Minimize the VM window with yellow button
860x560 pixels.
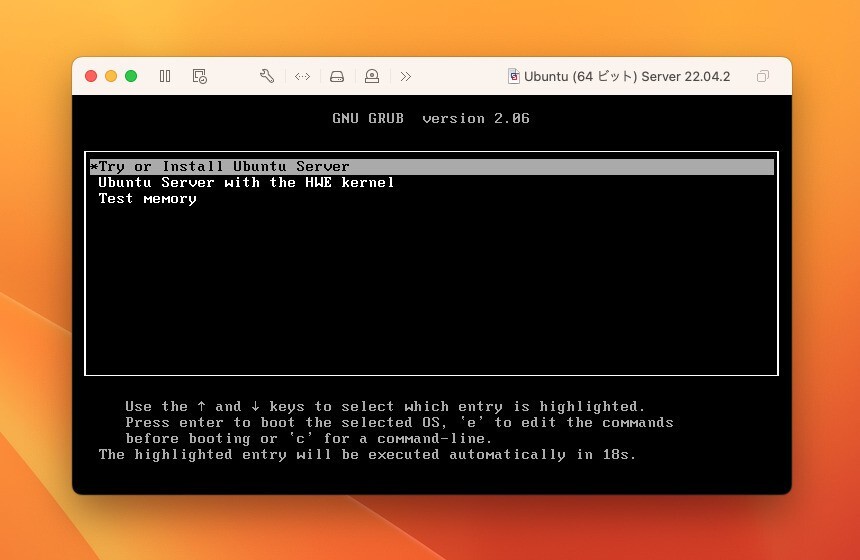point(111,76)
